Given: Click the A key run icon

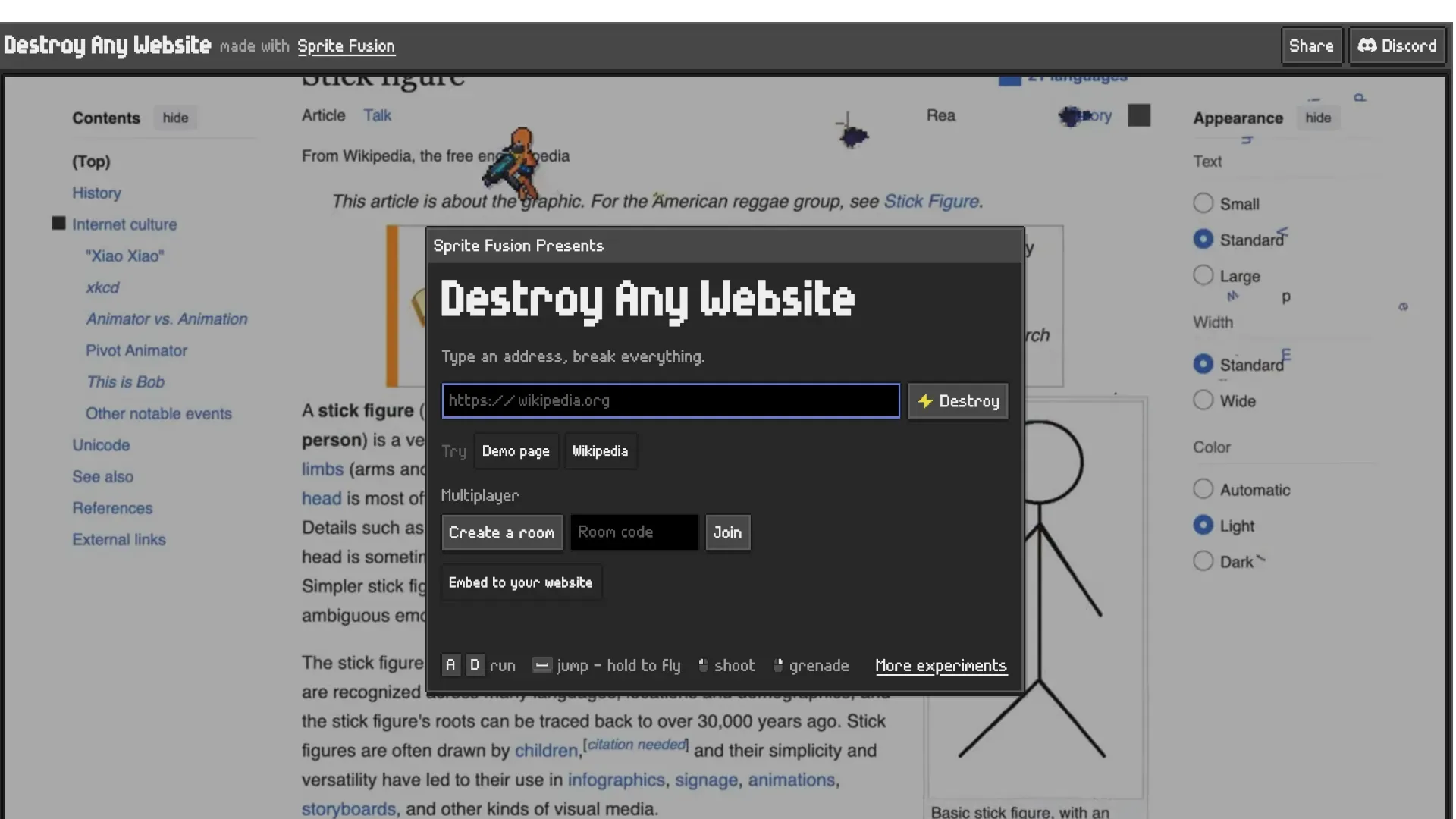Looking at the screenshot, I should [450, 665].
